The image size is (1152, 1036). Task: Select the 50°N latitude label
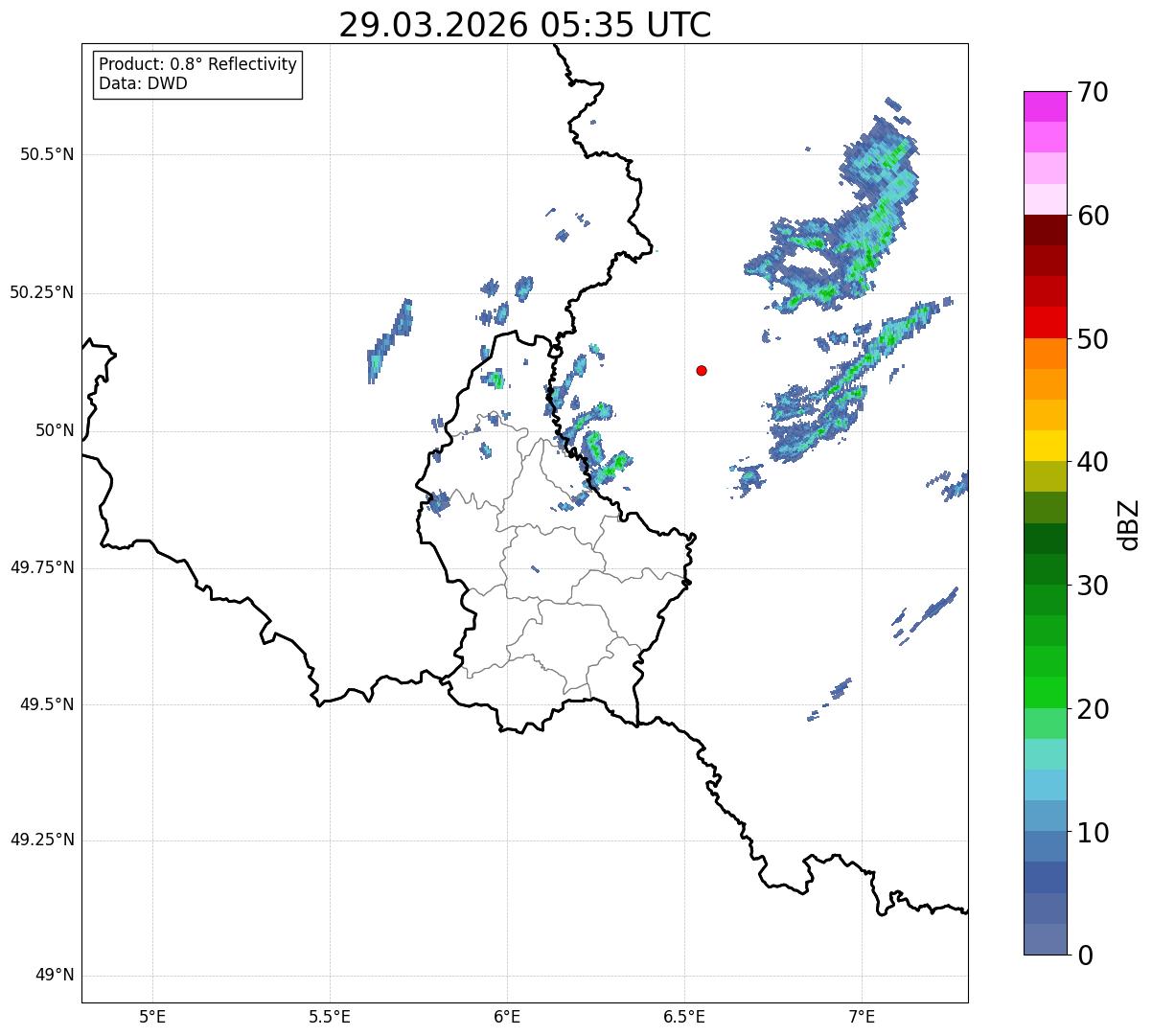pos(55,430)
